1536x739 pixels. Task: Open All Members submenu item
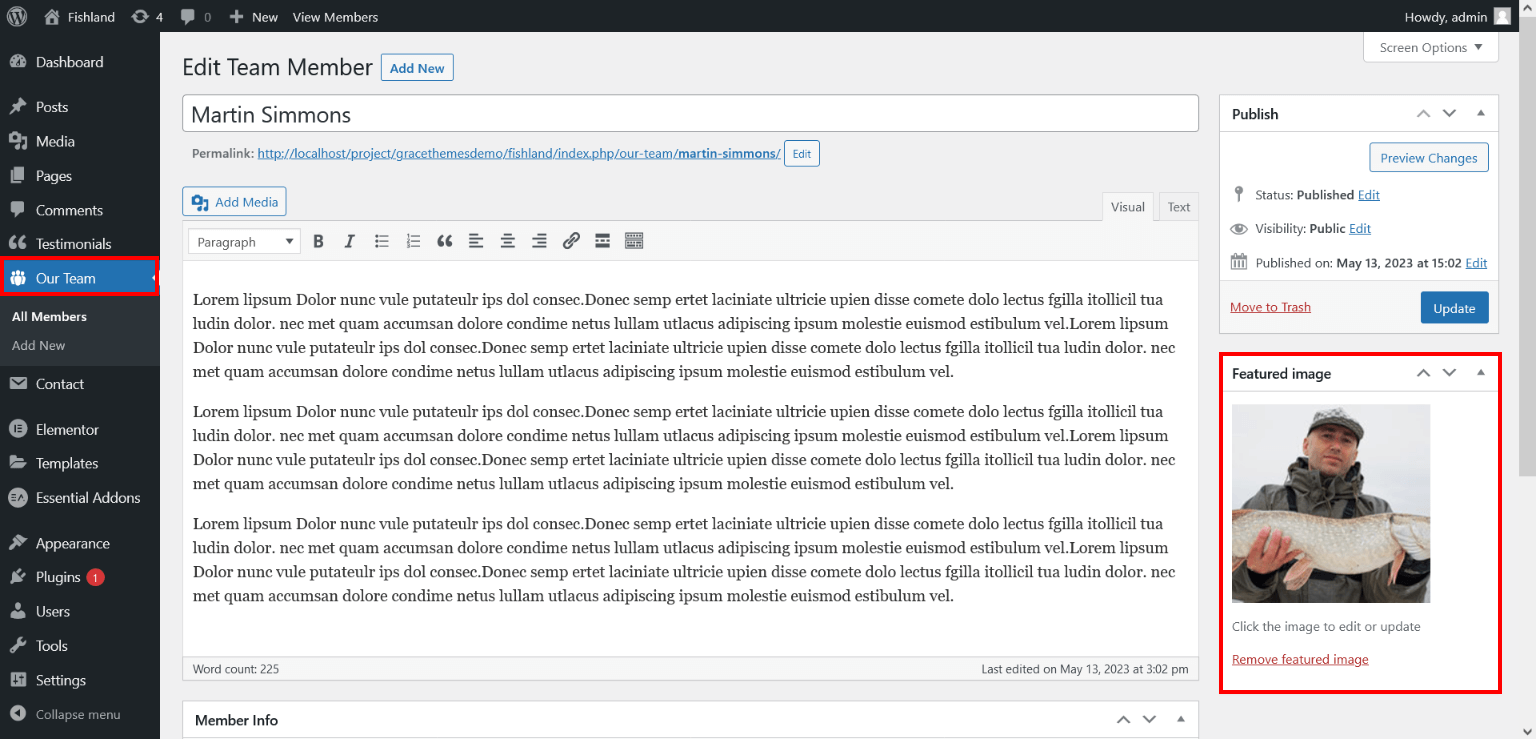click(x=49, y=316)
